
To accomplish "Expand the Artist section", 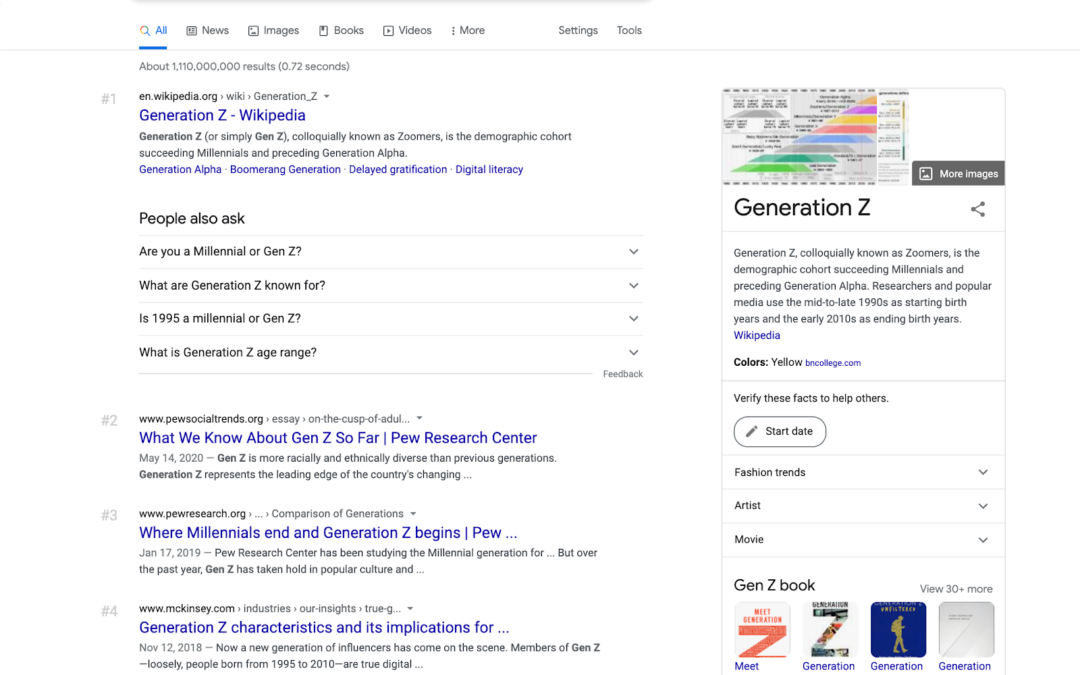I will click(981, 505).
